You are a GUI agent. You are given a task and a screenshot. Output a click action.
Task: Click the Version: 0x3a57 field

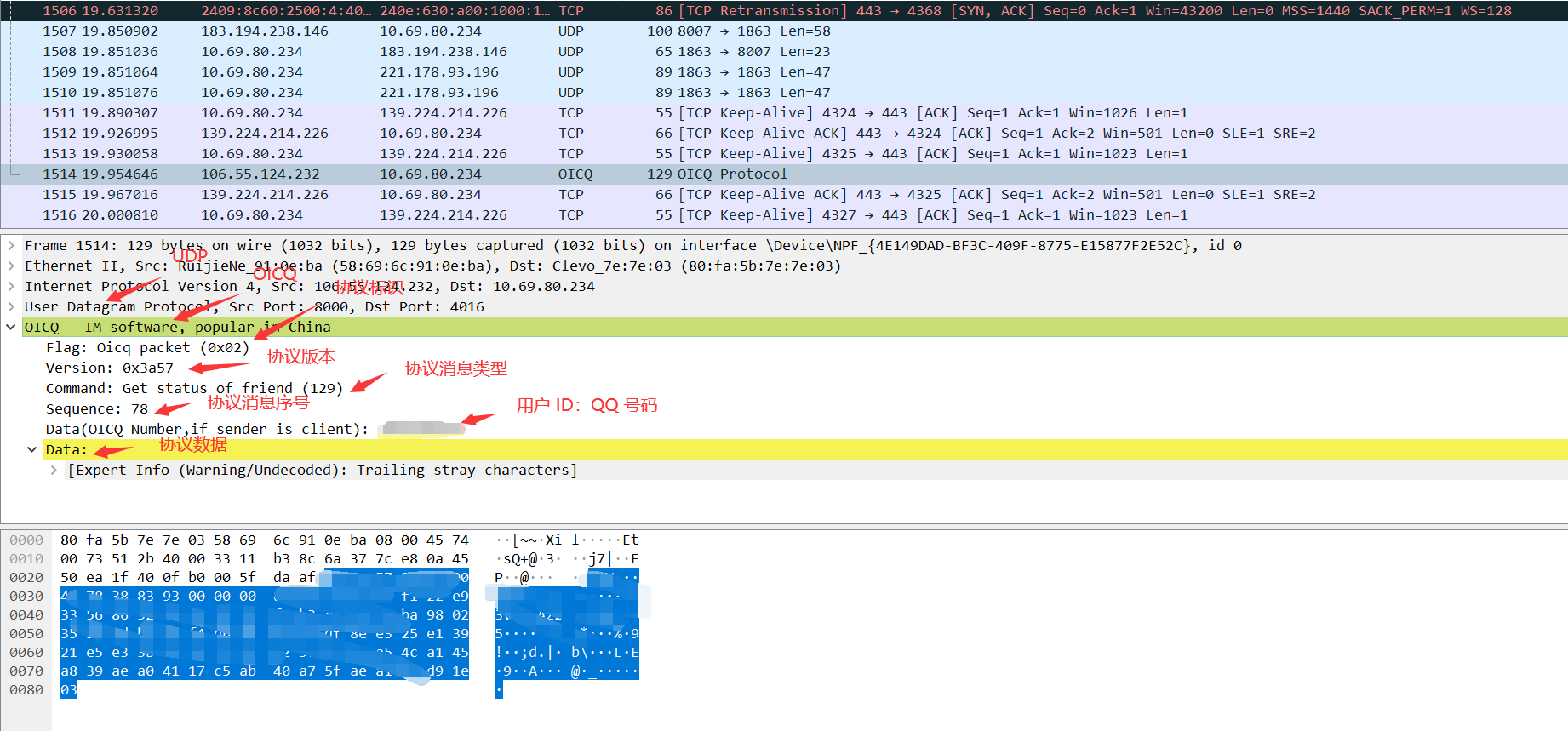[x=109, y=368]
